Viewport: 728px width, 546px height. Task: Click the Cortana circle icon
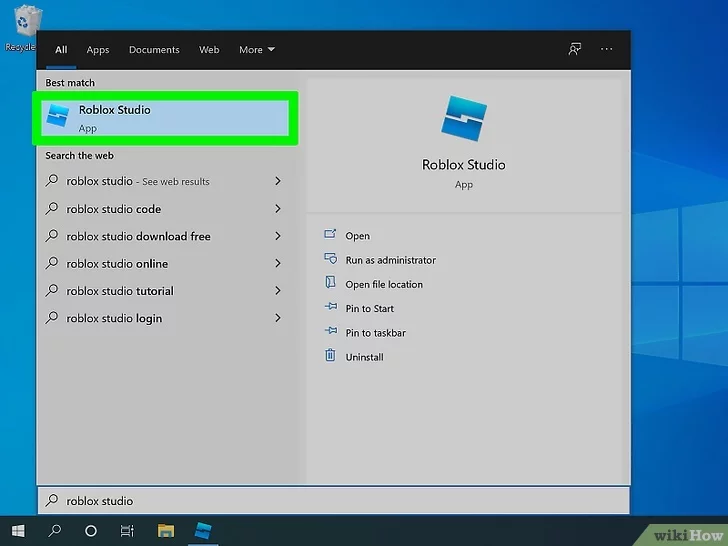coord(91,530)
